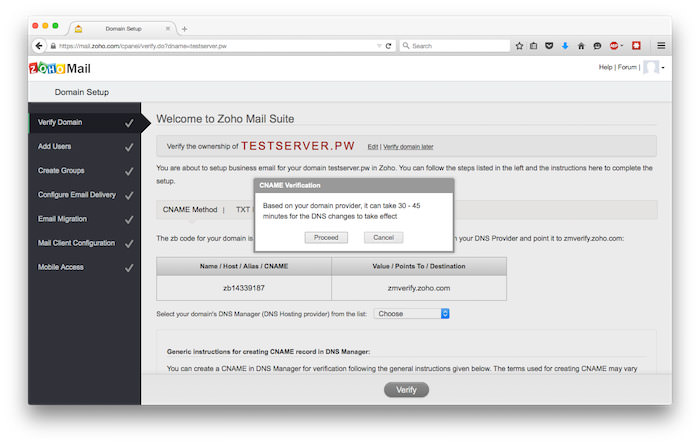Click the CNAME Verification dialog title
Screen dimensions: 700x445
(x=290, y=185)
